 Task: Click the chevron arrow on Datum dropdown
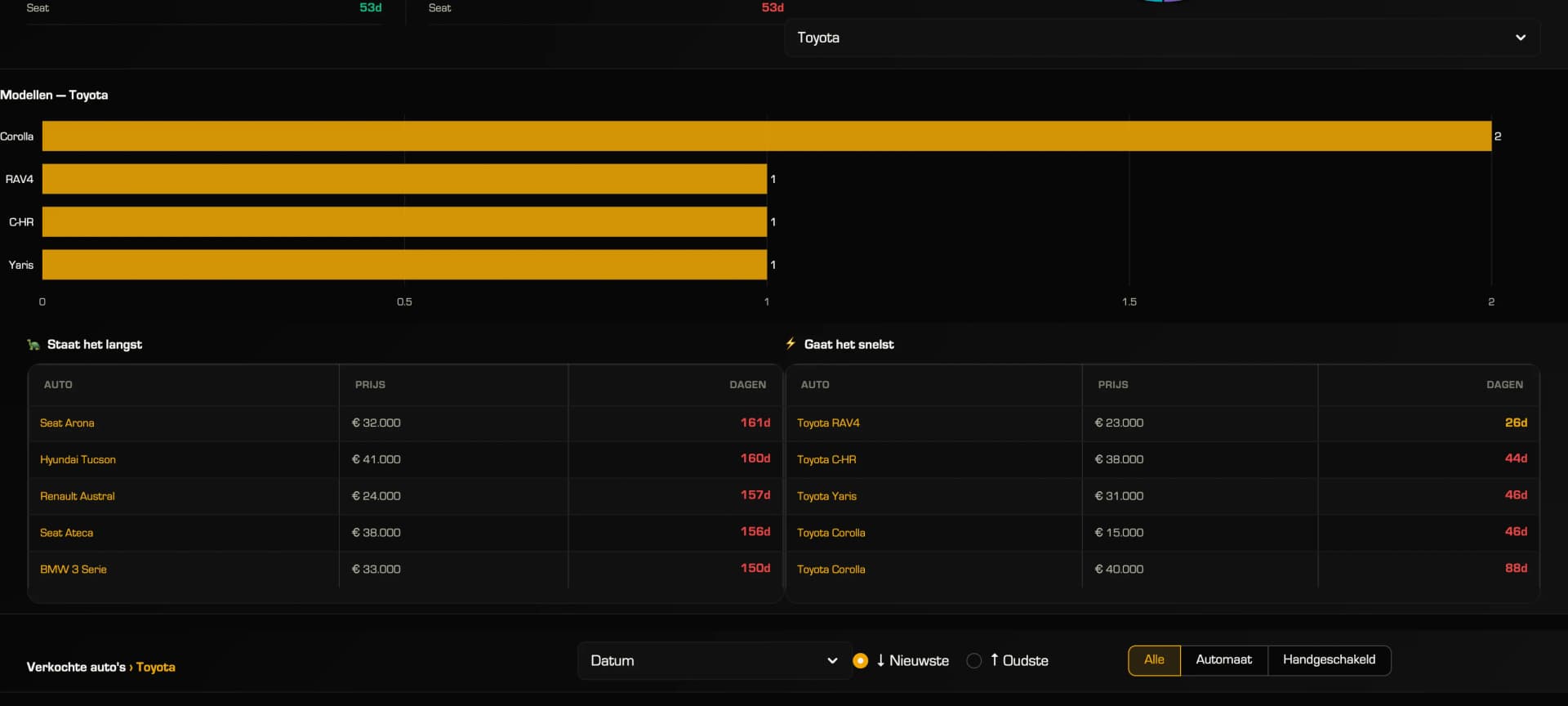831,660
